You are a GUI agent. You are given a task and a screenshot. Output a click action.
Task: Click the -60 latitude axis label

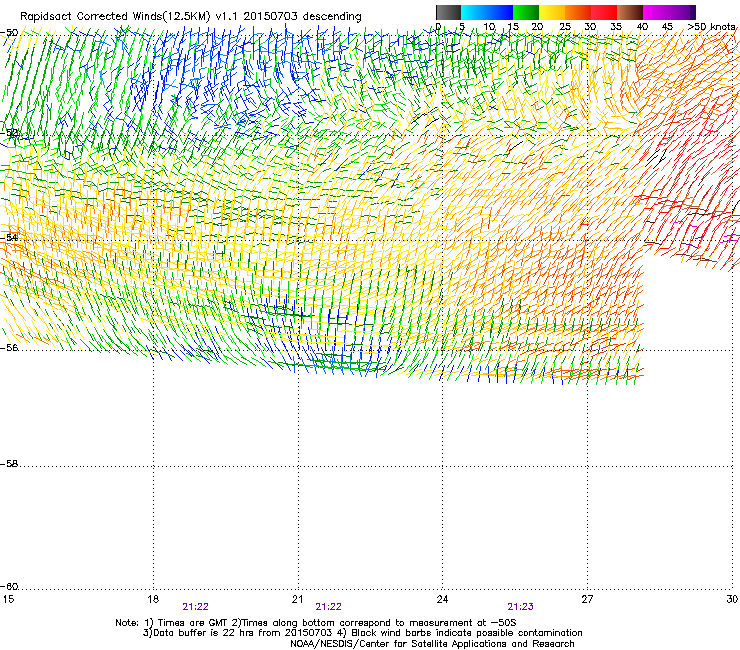click(x=9, y=587)
